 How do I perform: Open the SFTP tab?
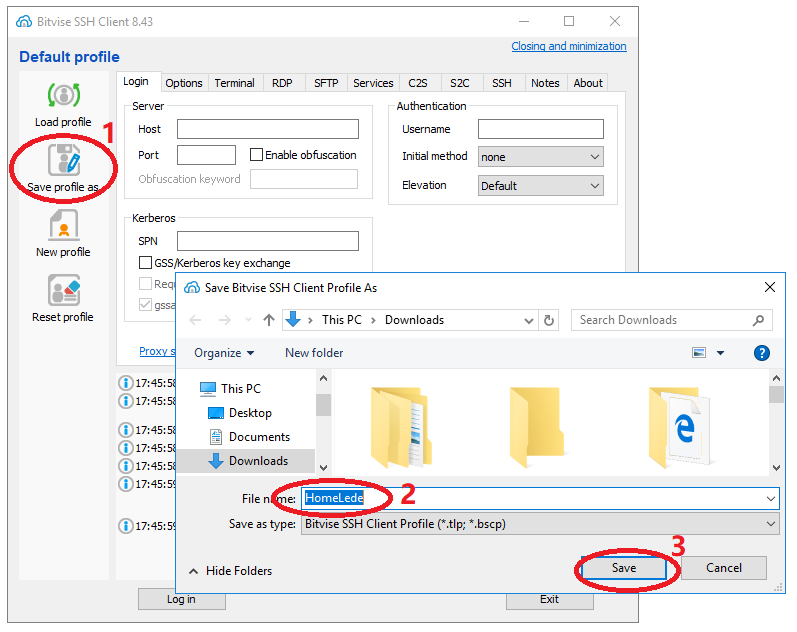[x=326, y=83]
